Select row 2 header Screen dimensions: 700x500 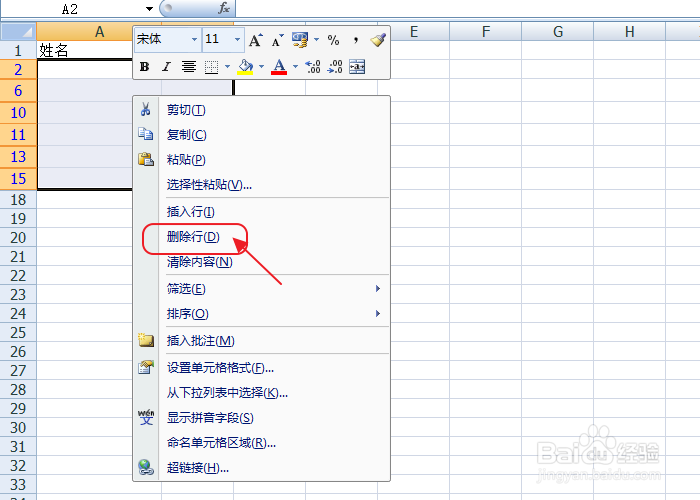(x=18, y=69)
